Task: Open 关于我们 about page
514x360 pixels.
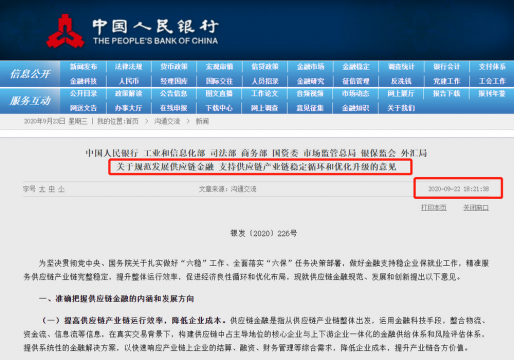Action: coord(401,108)
